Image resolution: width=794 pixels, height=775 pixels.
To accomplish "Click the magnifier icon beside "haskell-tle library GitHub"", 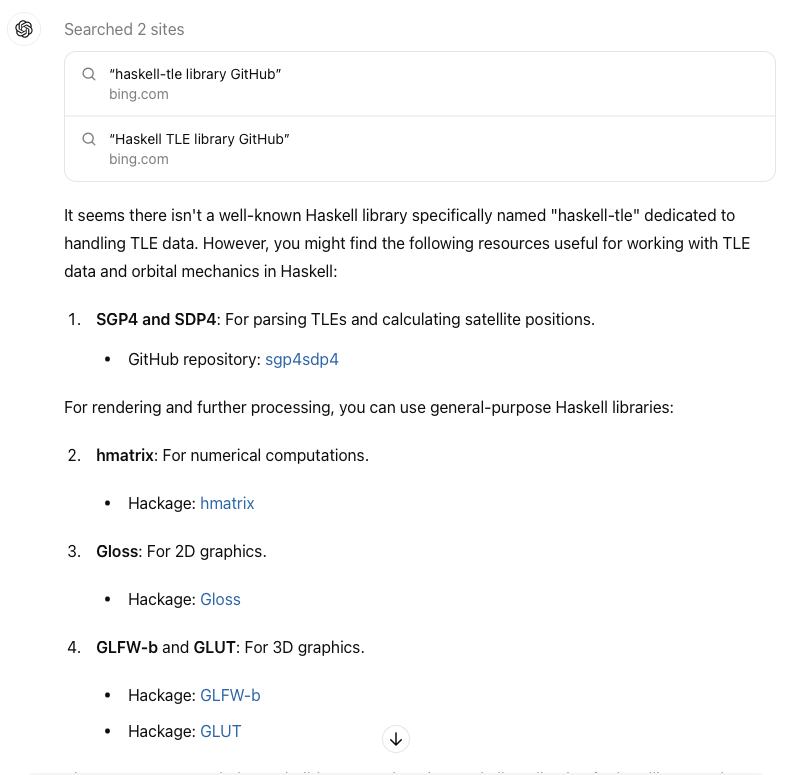I will [x=89, y=75].
